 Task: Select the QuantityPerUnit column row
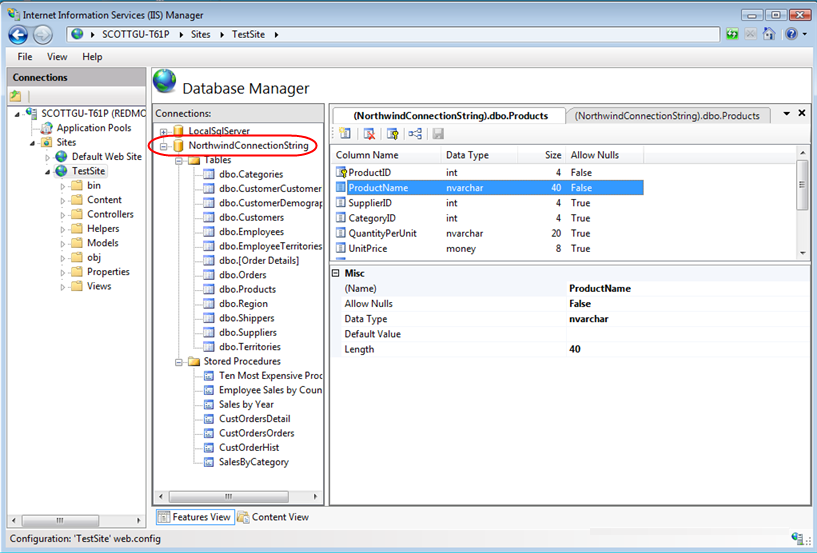click(488, 234)
